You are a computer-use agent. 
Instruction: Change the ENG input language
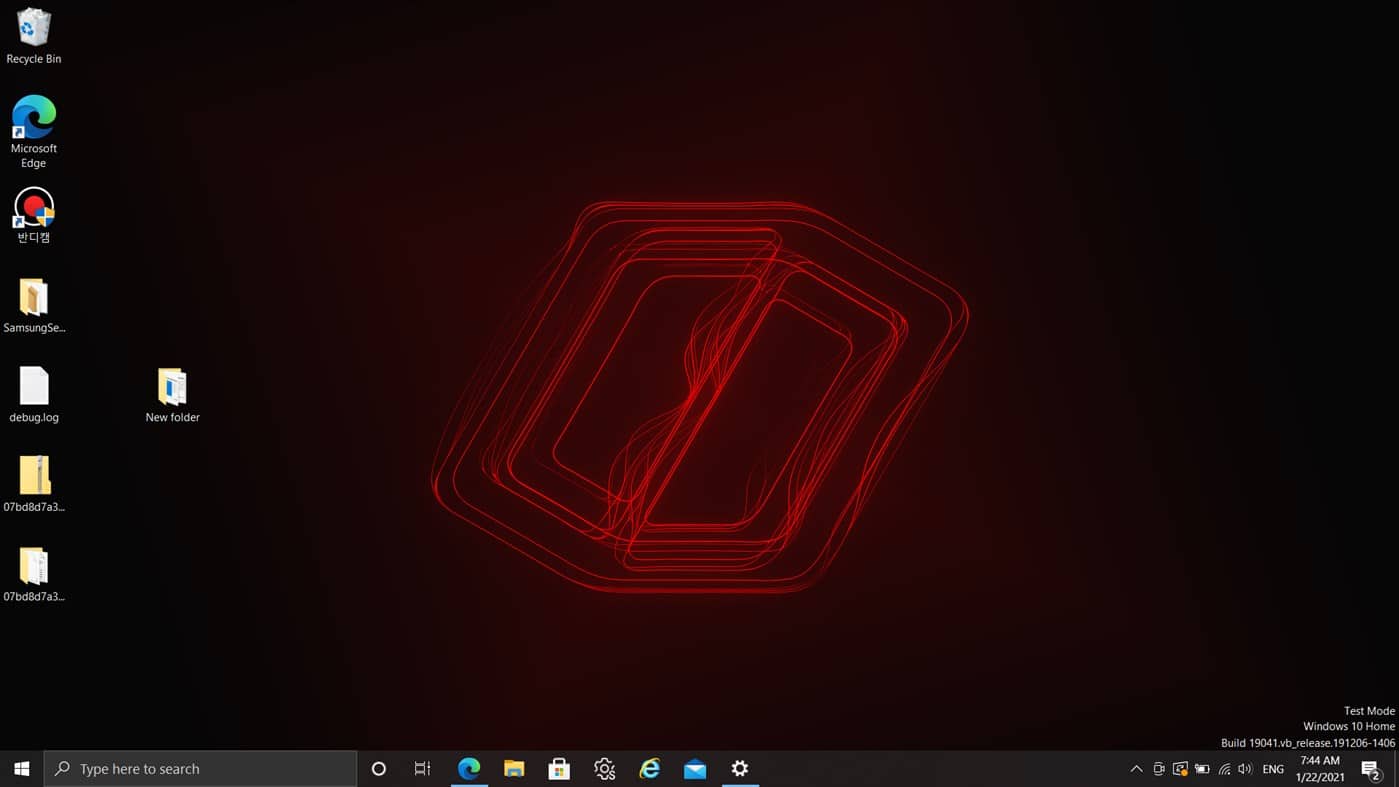tap(1273, 769)
